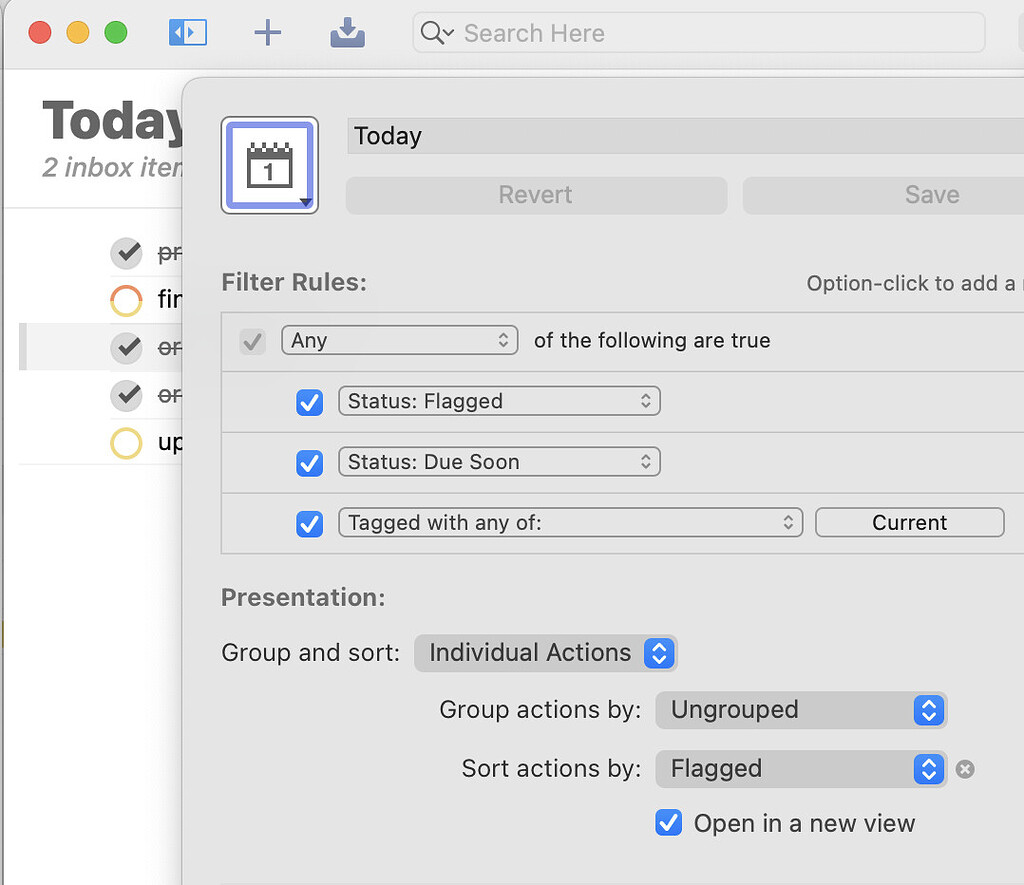Click the inbox import icon in the toolbar
This screenshot has width=1024, height=885.
(x=347, y=32)
